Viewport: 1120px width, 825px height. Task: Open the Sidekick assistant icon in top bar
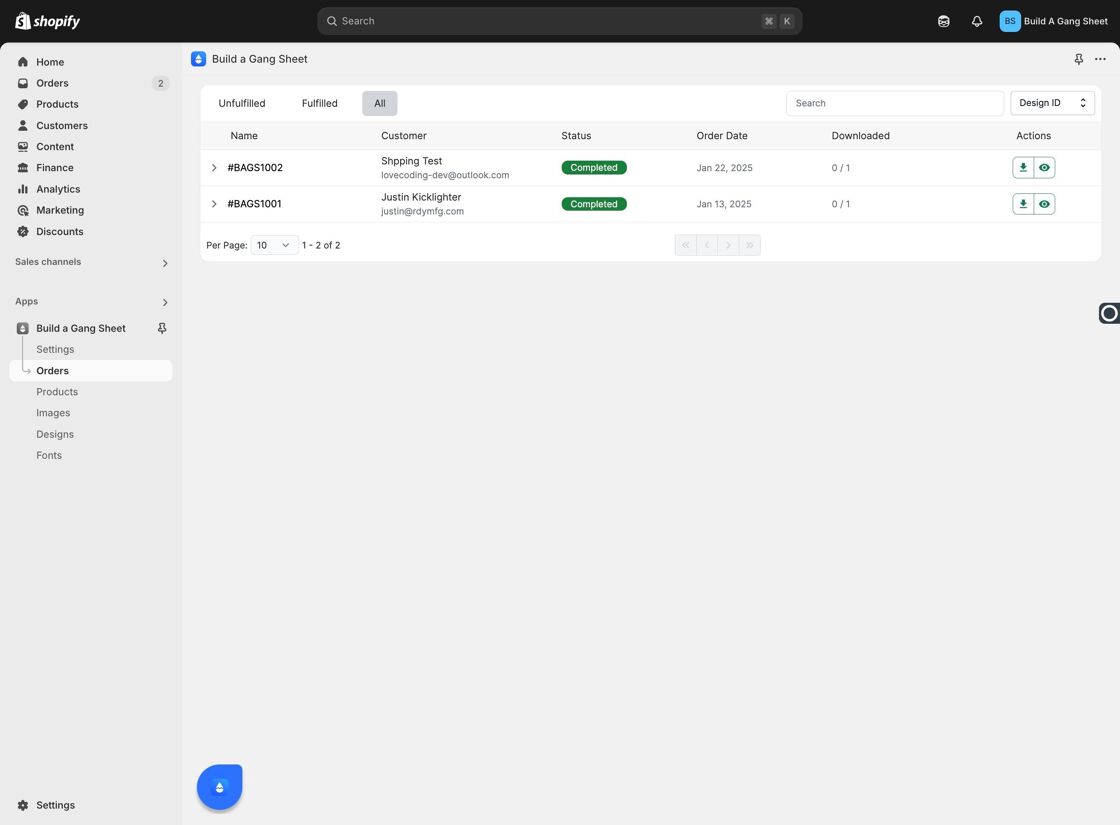click(x=944, y=21)
